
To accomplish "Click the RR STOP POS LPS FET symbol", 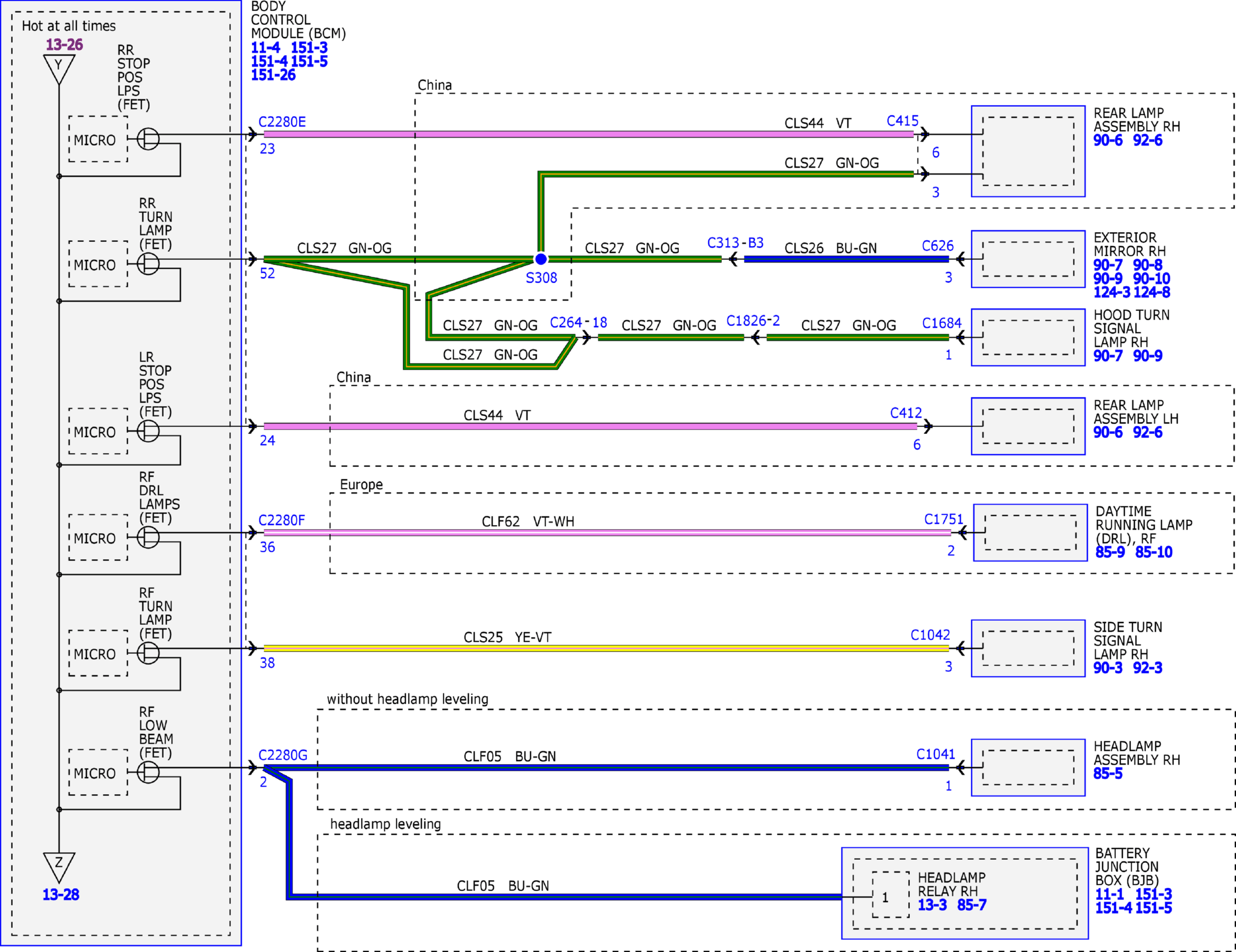I will coord(148,139).
